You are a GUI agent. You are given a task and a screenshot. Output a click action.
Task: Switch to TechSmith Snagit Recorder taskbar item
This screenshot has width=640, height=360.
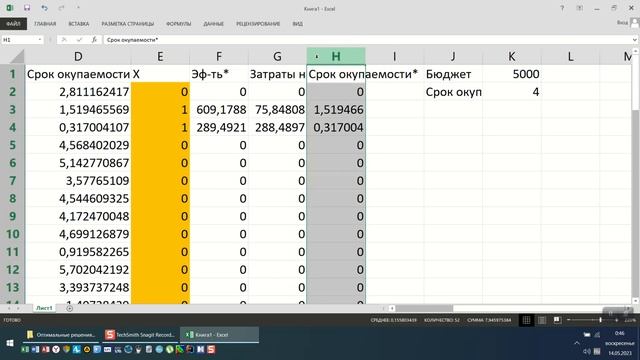(140, 335)
